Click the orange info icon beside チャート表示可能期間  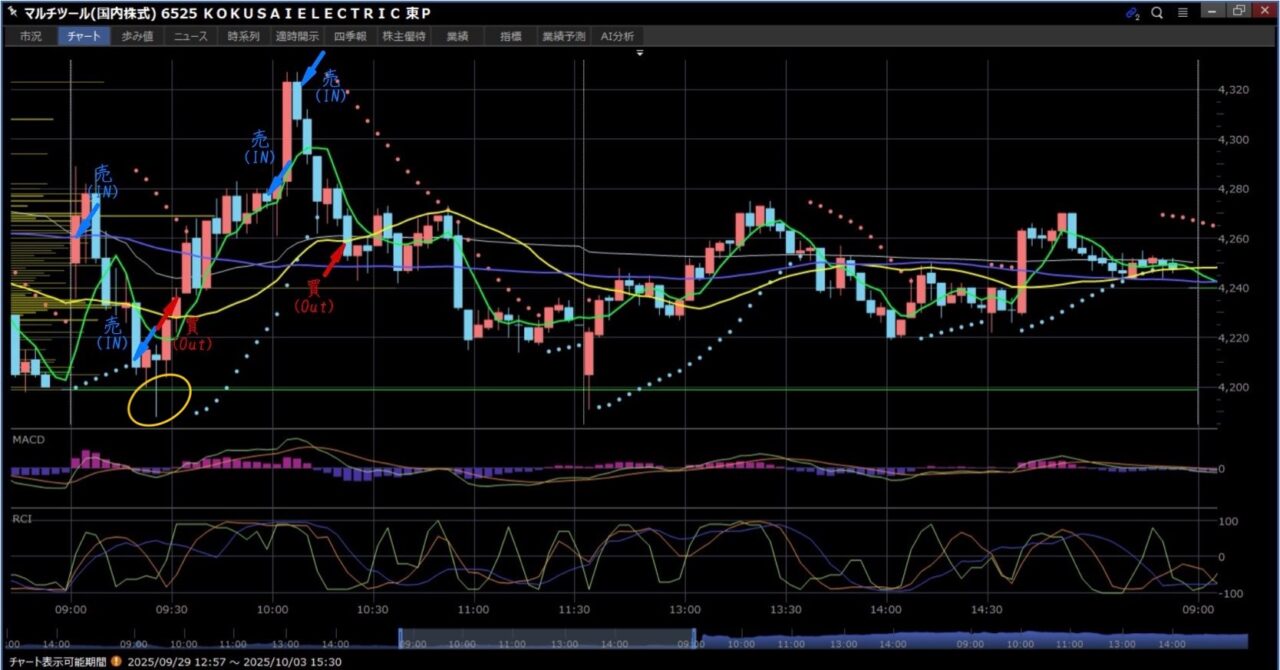[x=117, y=661]
